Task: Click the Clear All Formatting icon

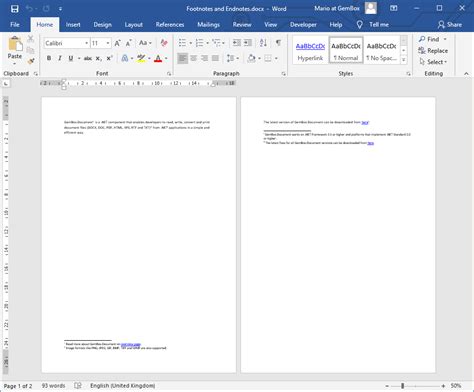Action: click(x=164, y=43)
